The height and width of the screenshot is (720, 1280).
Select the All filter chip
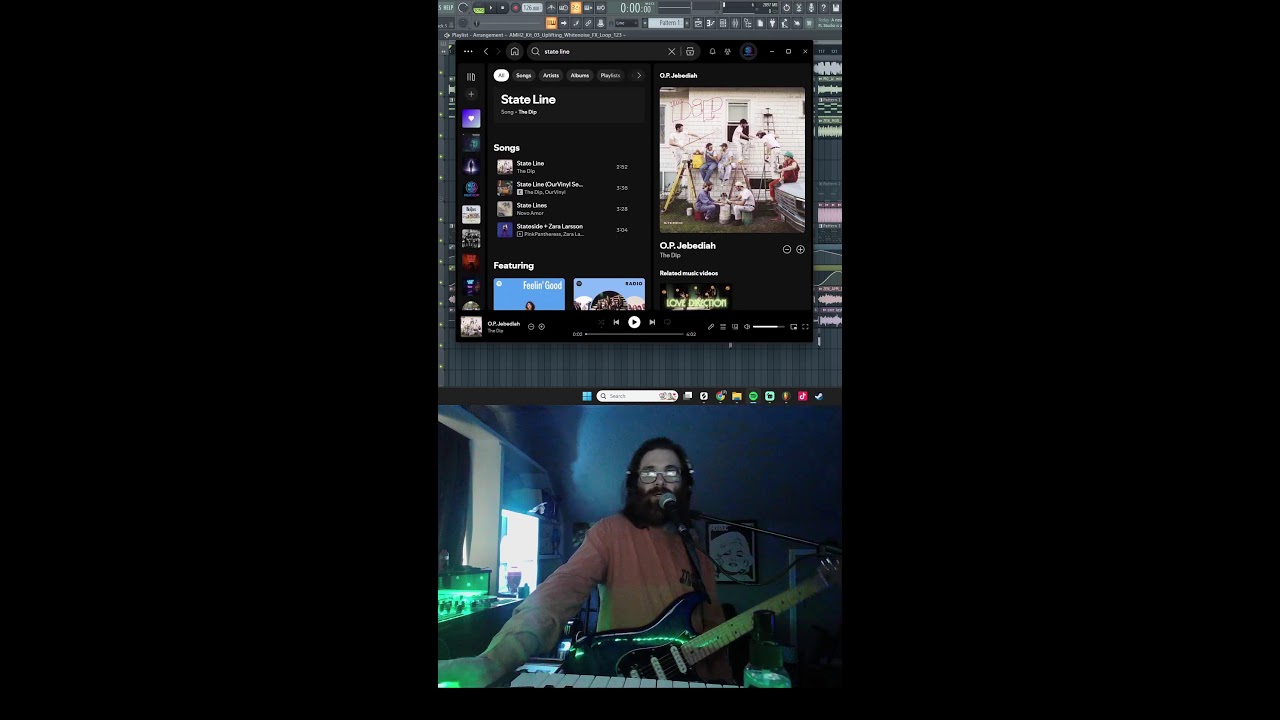point(501,75)
